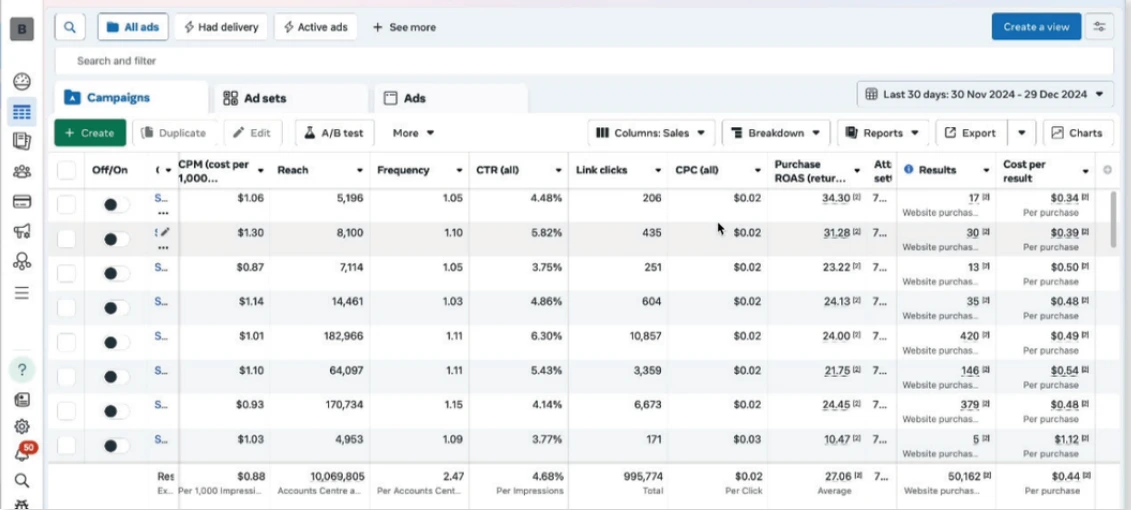Select the Active ads view
Screen dimensions: 1131x510
coord(315,27)
